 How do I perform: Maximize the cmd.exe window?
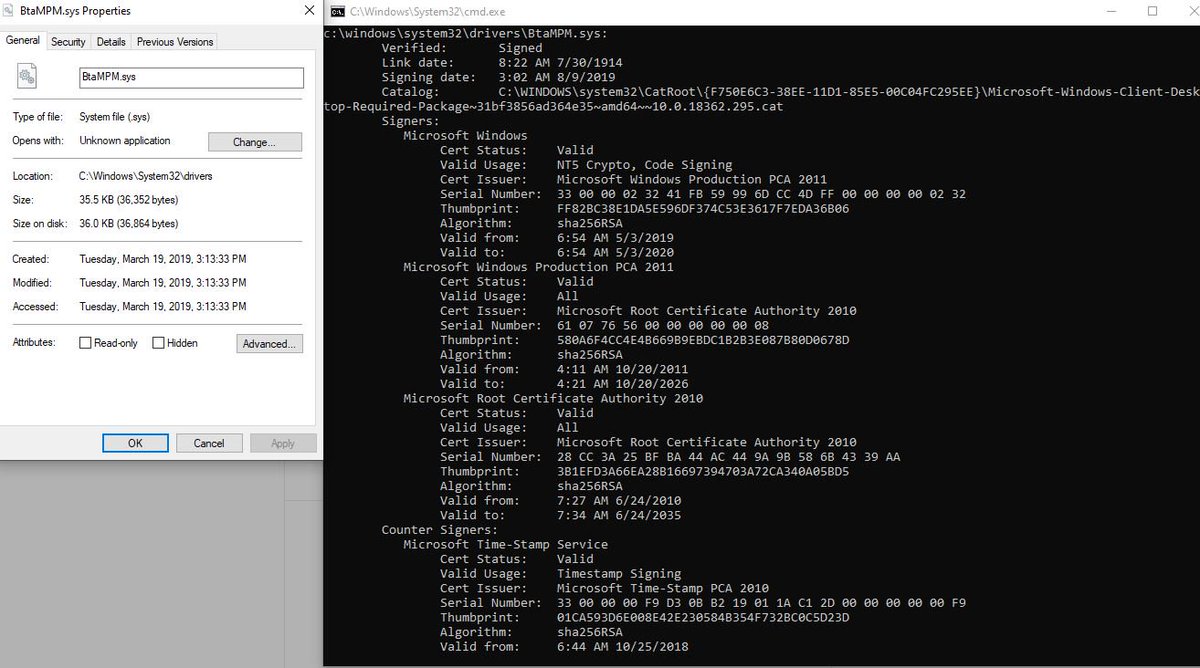pos(1152,11)
